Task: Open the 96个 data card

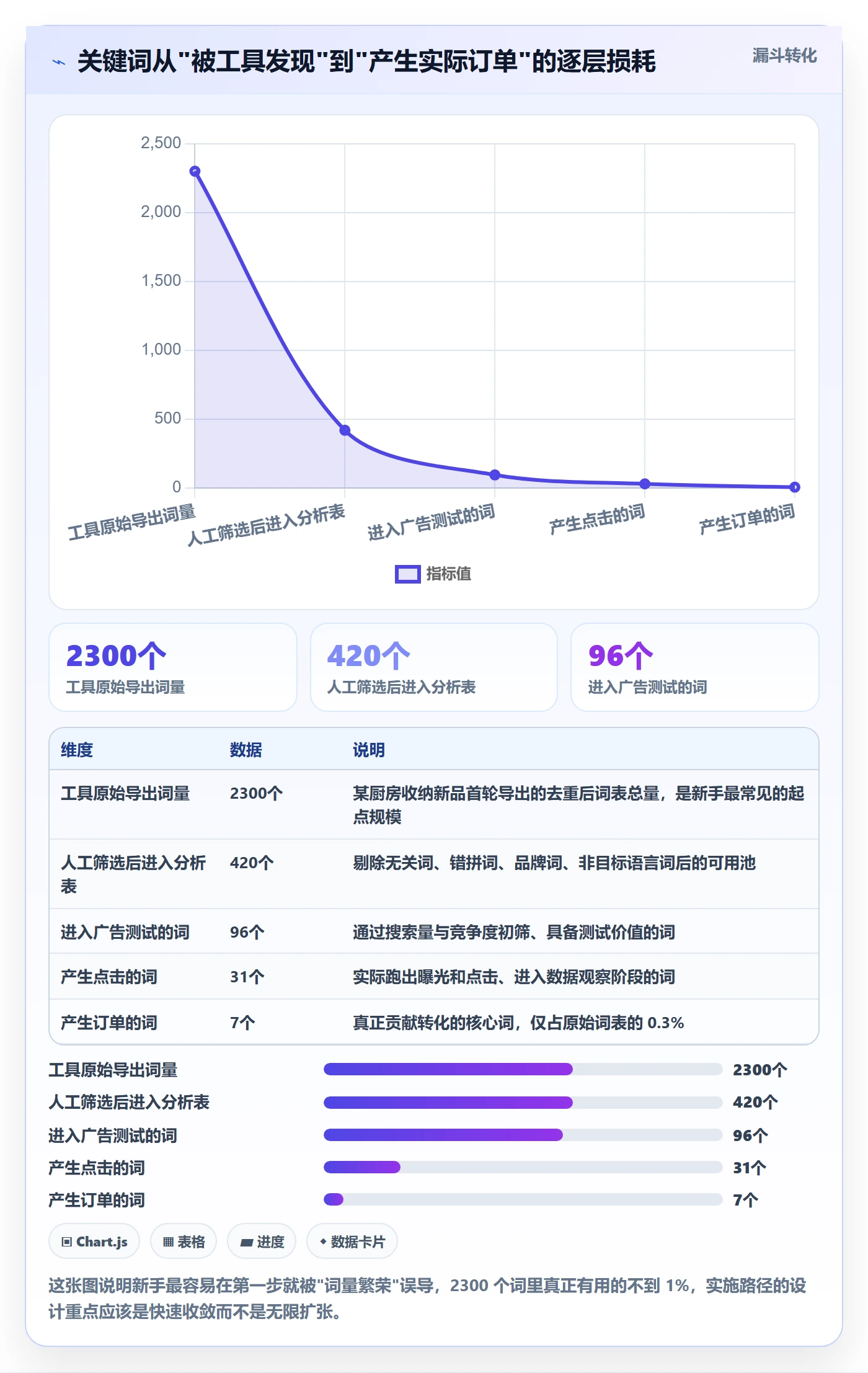Action: pyautogui.click(x=695, y=667)
